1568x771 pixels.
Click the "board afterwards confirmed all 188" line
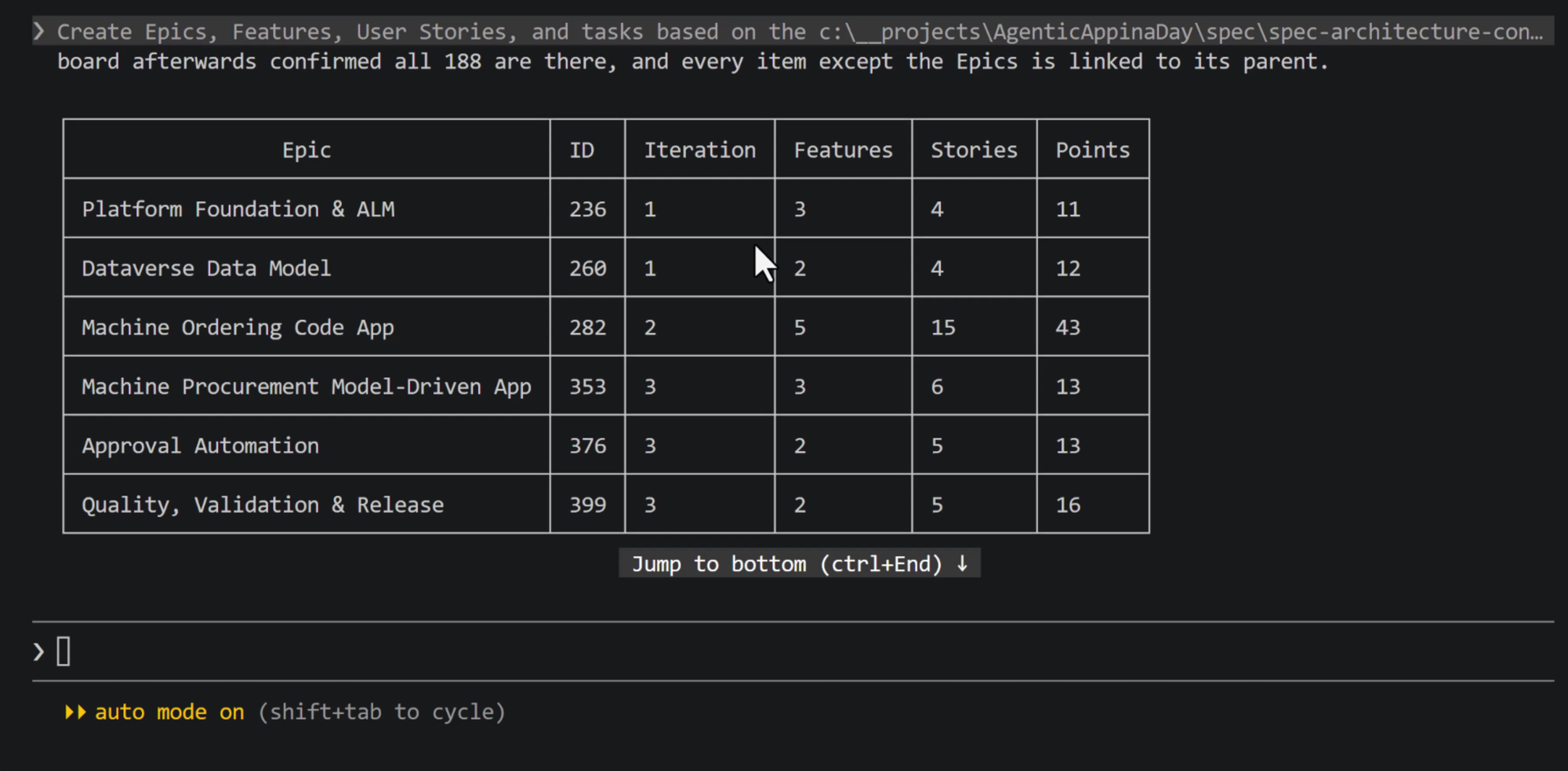[x=693, y=61]
